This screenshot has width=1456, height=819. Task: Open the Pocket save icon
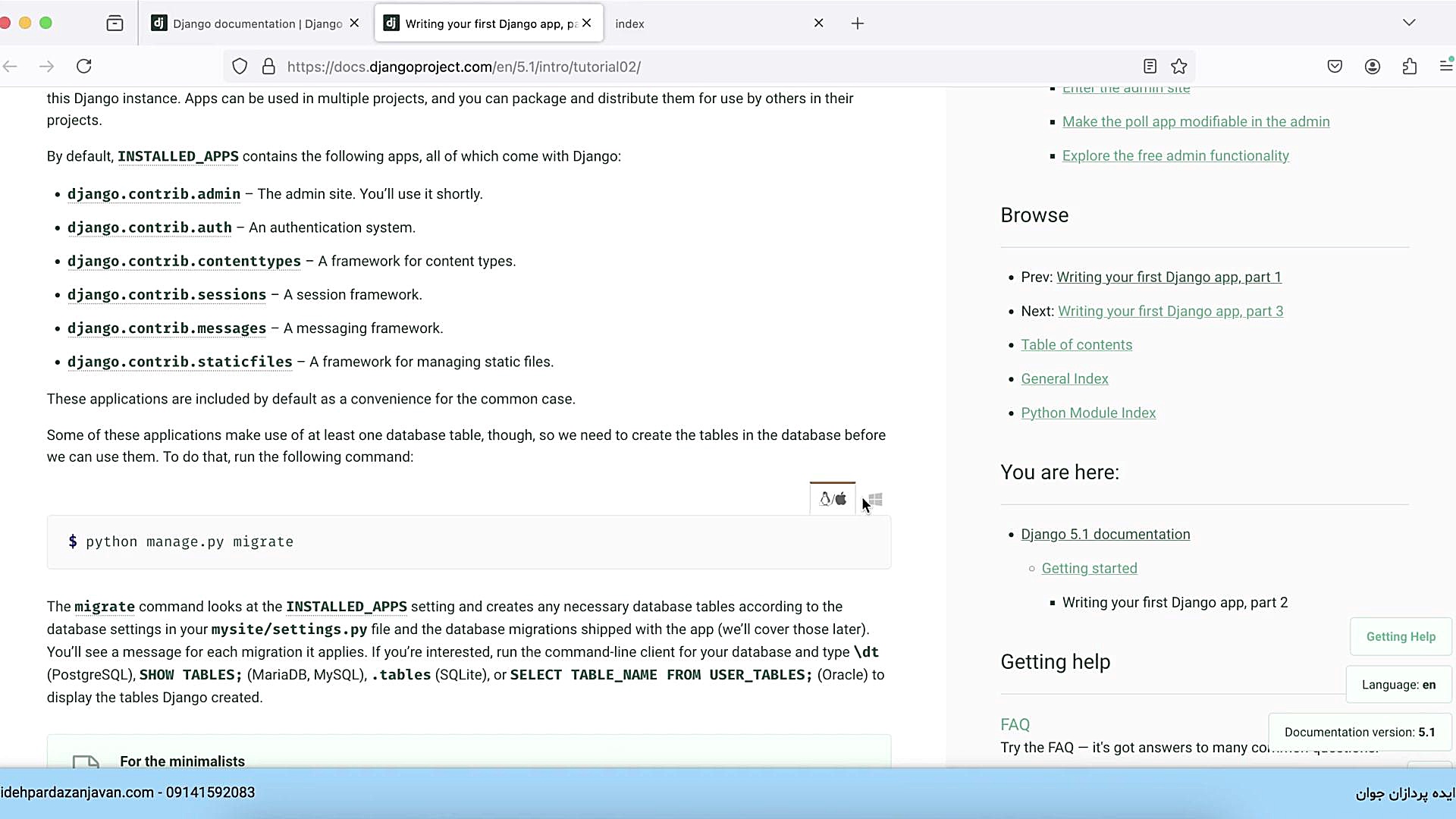click(x=1335, y=67)
